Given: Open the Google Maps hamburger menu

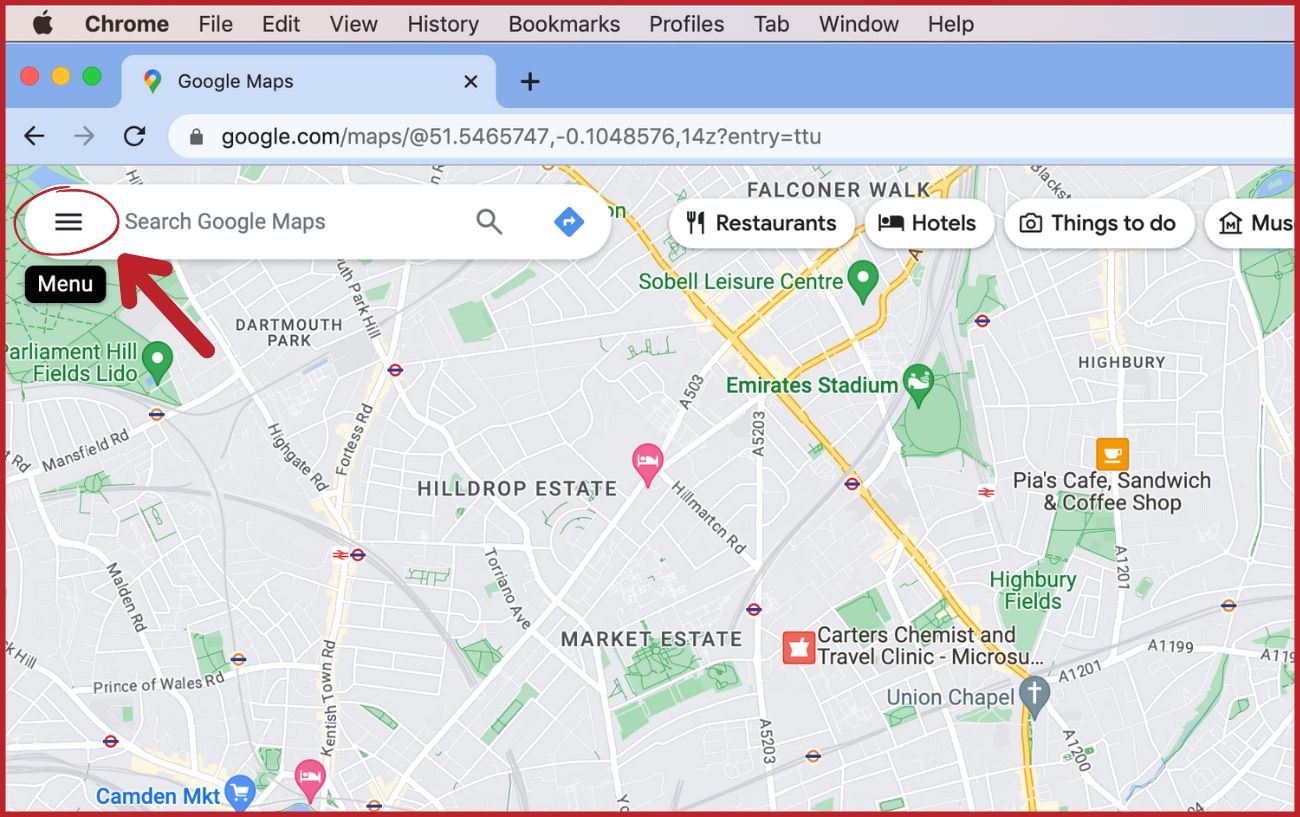Looking at the screenshot, I should 68,222.
